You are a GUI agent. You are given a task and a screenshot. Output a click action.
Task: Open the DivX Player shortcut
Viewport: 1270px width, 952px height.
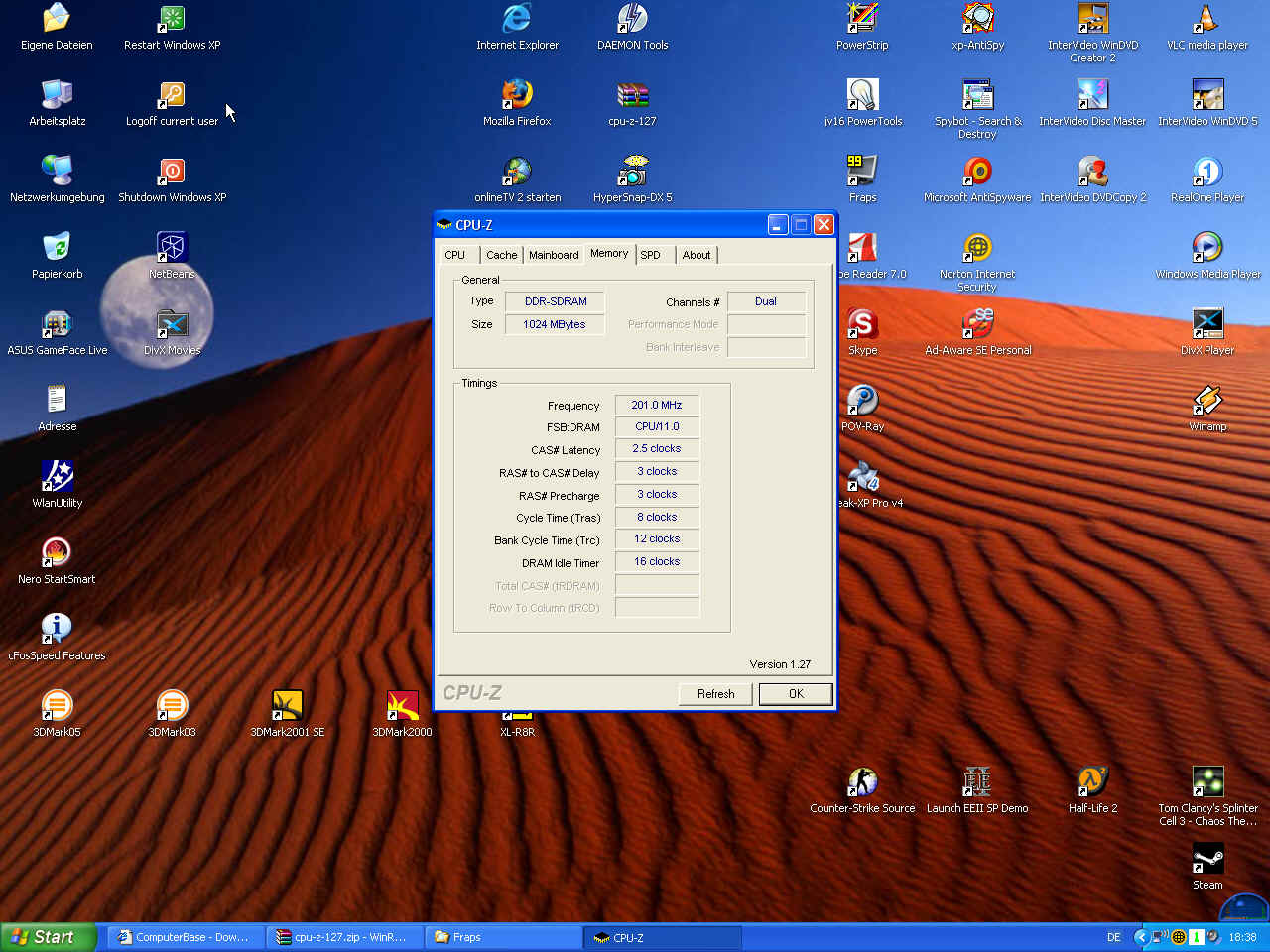click(x=1207, y=332)
